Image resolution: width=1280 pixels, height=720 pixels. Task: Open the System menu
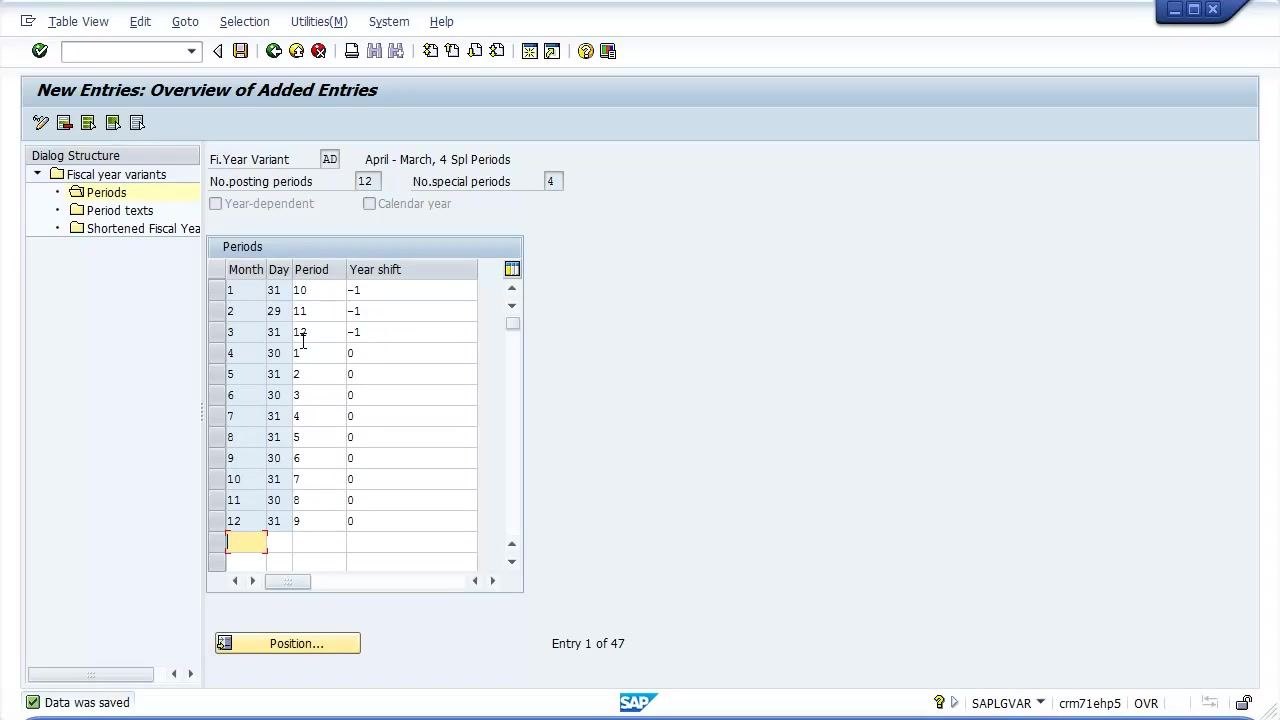[x=389, y=21]
